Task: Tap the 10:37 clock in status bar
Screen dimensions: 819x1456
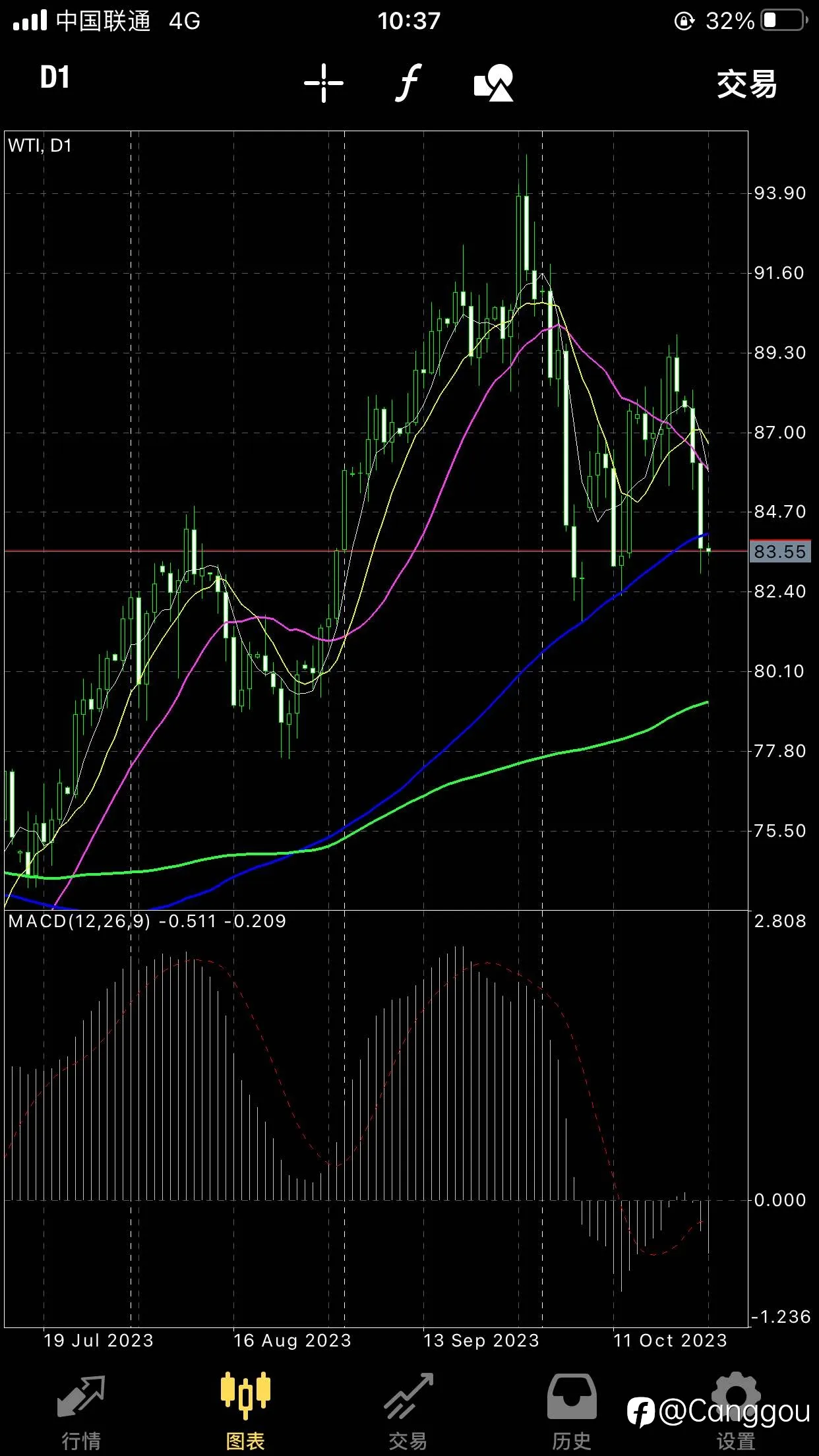Action: pos(409,21)
